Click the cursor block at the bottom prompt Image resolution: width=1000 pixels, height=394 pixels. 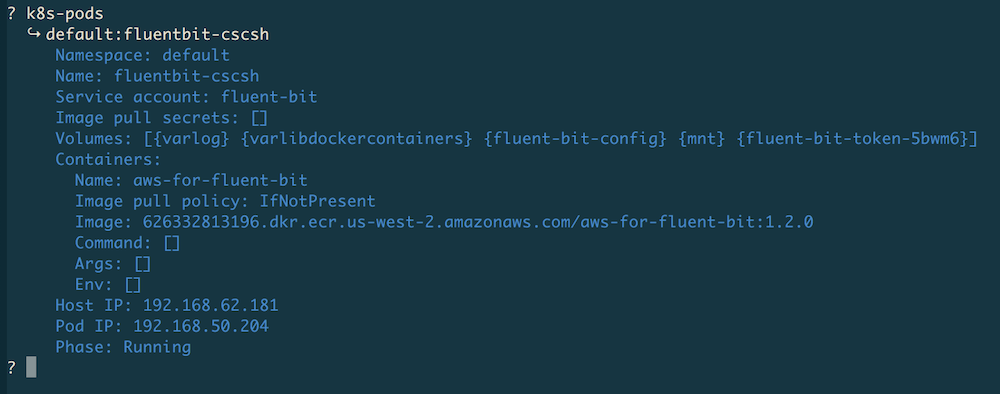(x=31, y=367)
